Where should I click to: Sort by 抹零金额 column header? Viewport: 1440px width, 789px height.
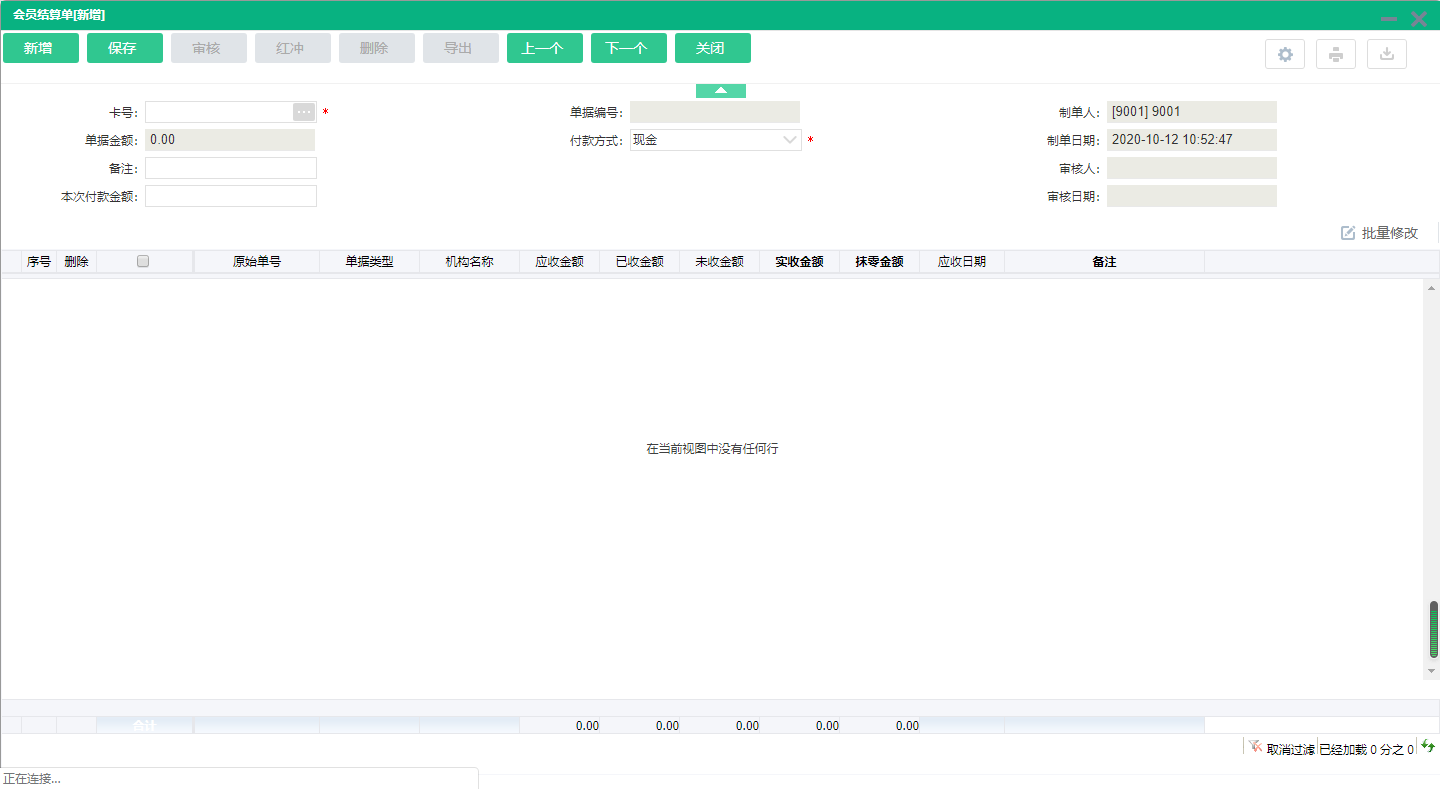(880, 262)
